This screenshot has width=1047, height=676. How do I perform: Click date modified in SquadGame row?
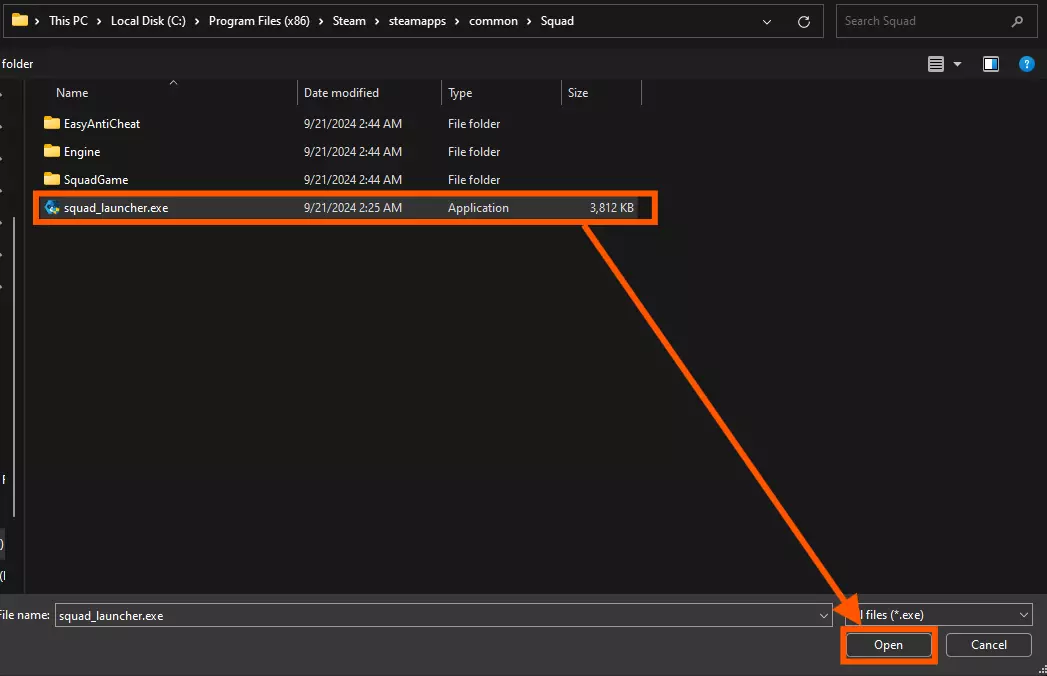tap(353, 180)
